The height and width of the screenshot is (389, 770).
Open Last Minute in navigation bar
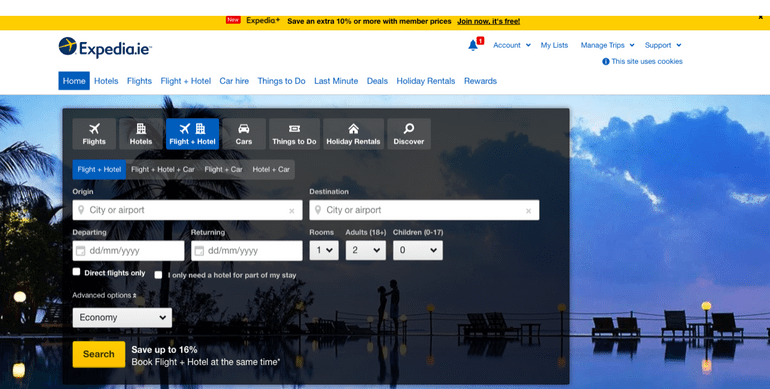[336, 81]
